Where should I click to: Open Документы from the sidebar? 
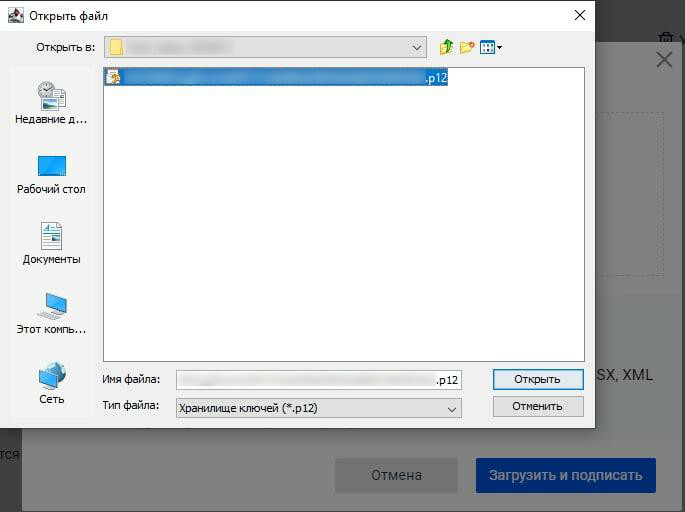(51, 244)
